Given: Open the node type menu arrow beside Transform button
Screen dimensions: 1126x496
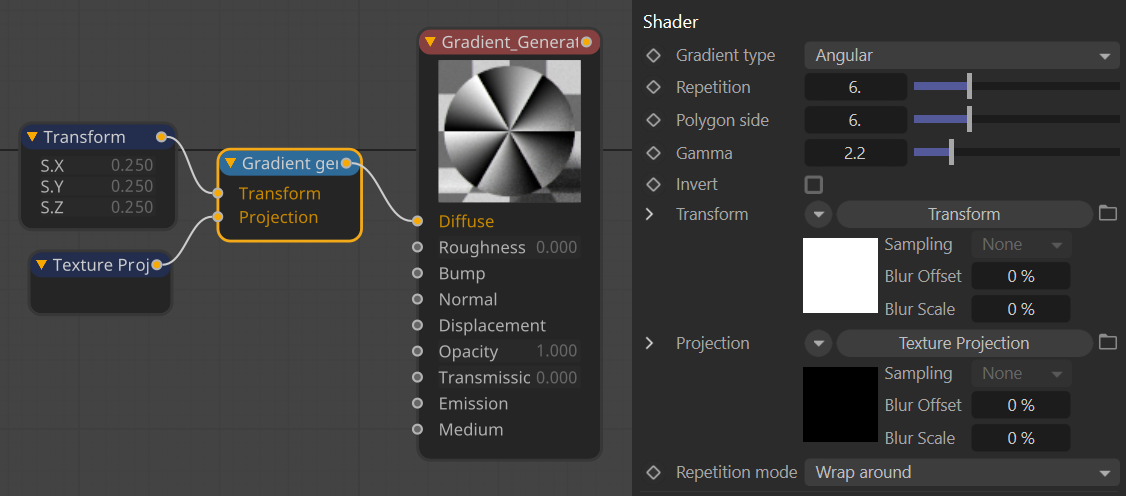Looking at the screenshot, I should tap(819, 214).
